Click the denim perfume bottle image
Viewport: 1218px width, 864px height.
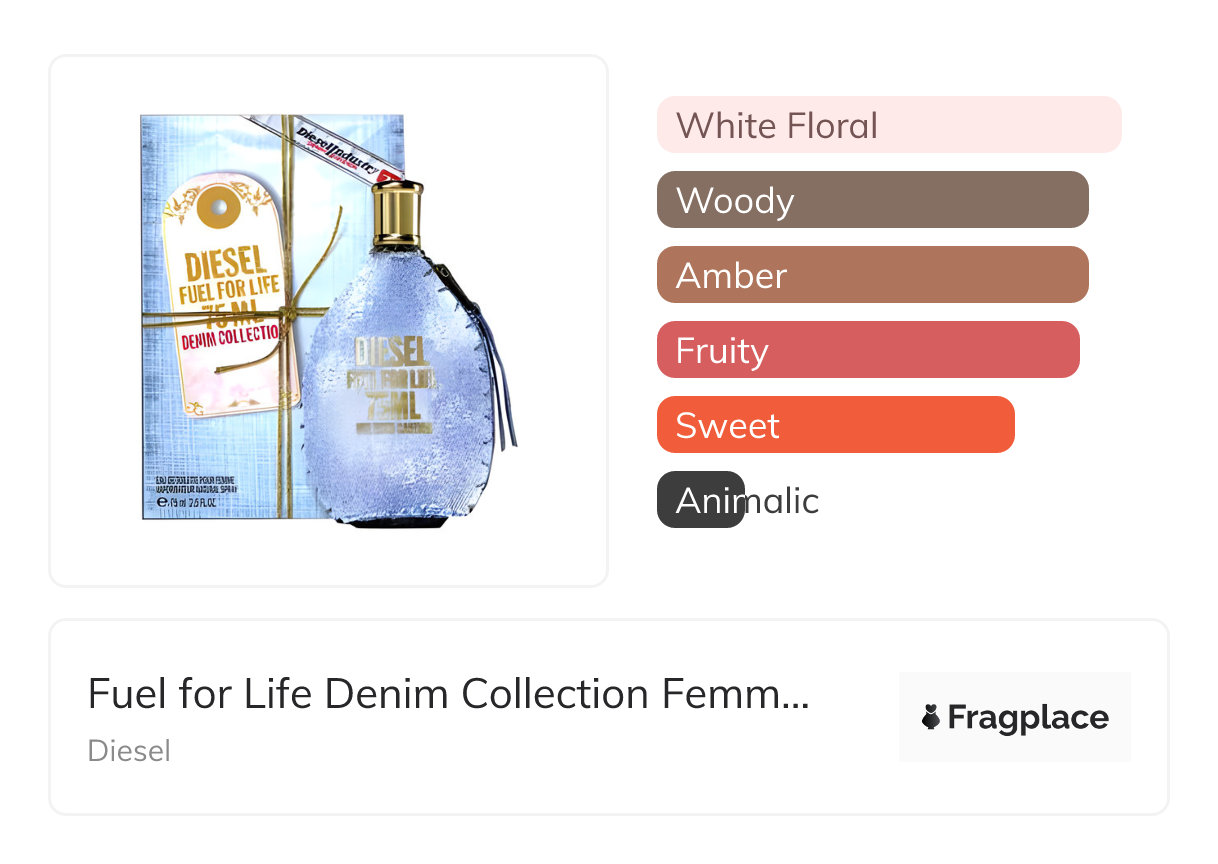pyautogui.click(x=400, y=420)
